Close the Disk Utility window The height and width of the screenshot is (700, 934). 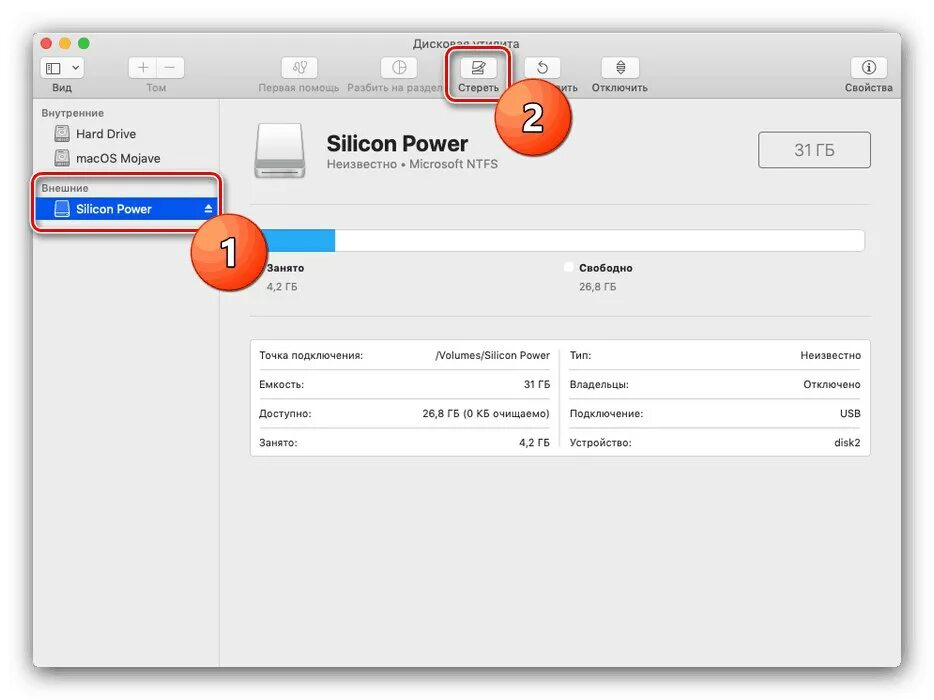(x=46, y=43)
